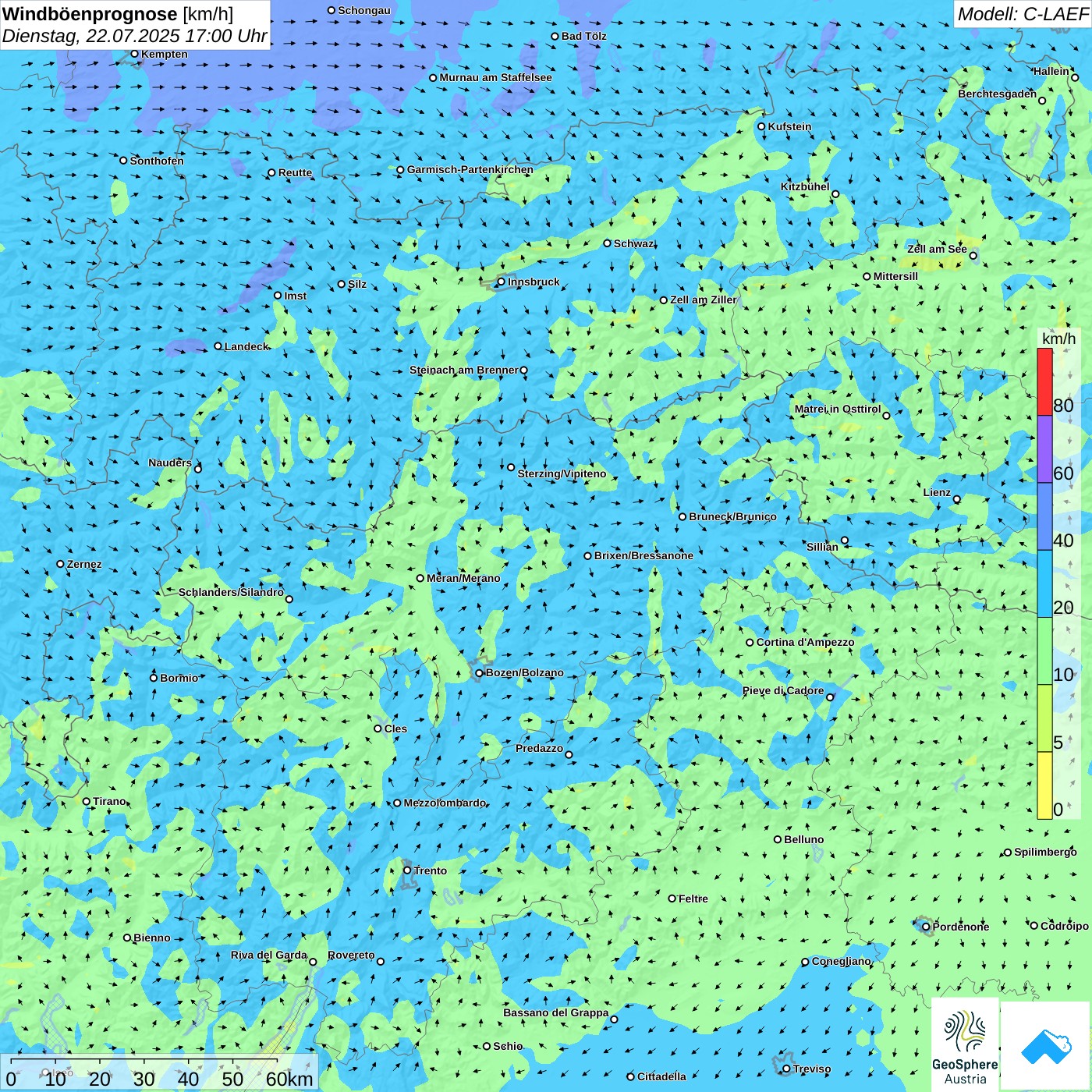Click the Zernez location dot
The image size is (1092, 1092).
(60, 564)
